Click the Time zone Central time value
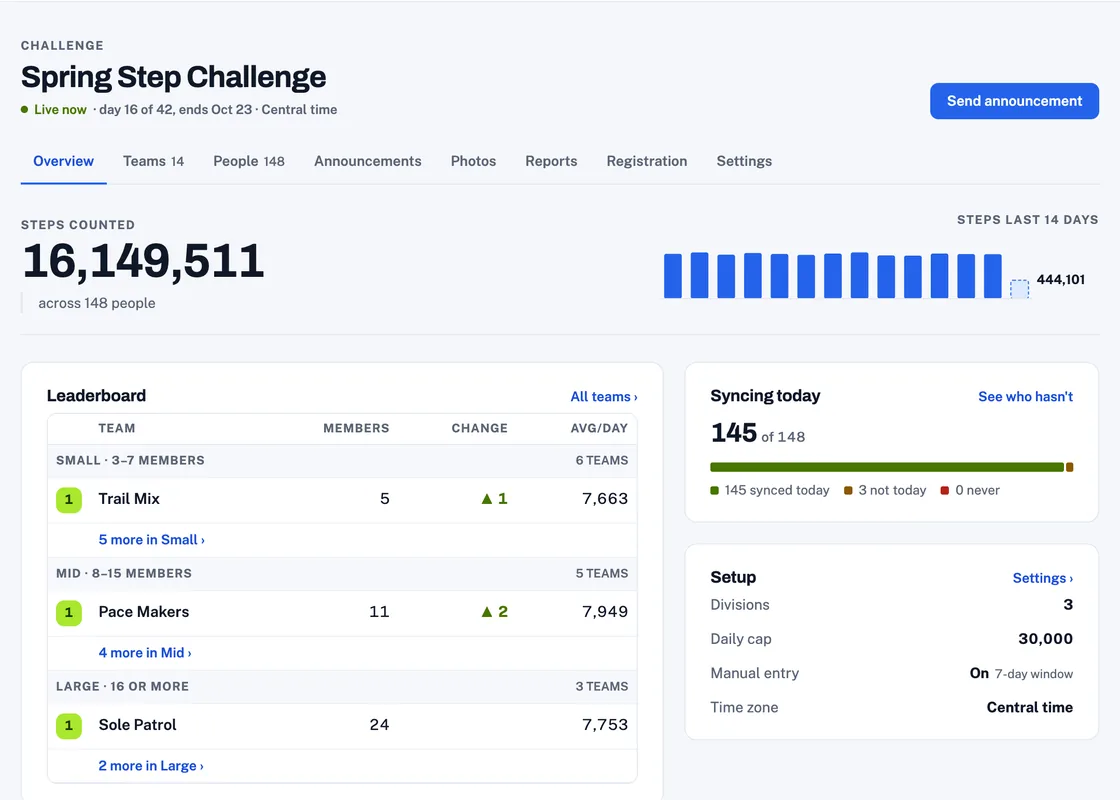 pyautogui.click(x=1029, y=707)
